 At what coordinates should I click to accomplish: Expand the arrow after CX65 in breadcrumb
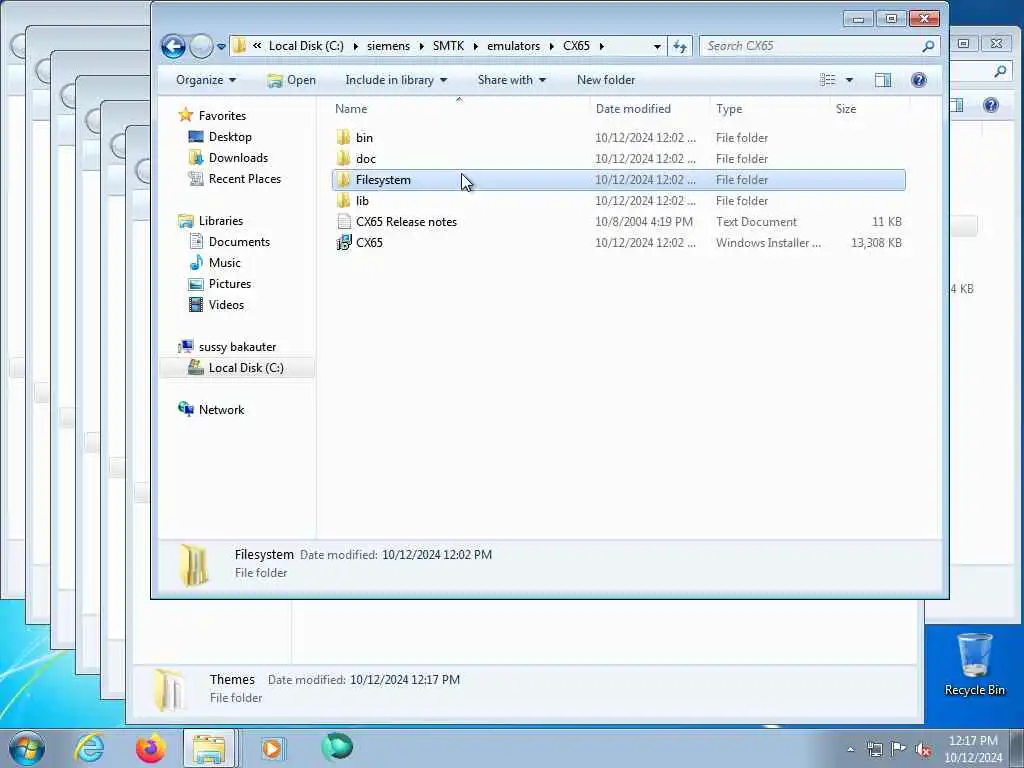601,46
